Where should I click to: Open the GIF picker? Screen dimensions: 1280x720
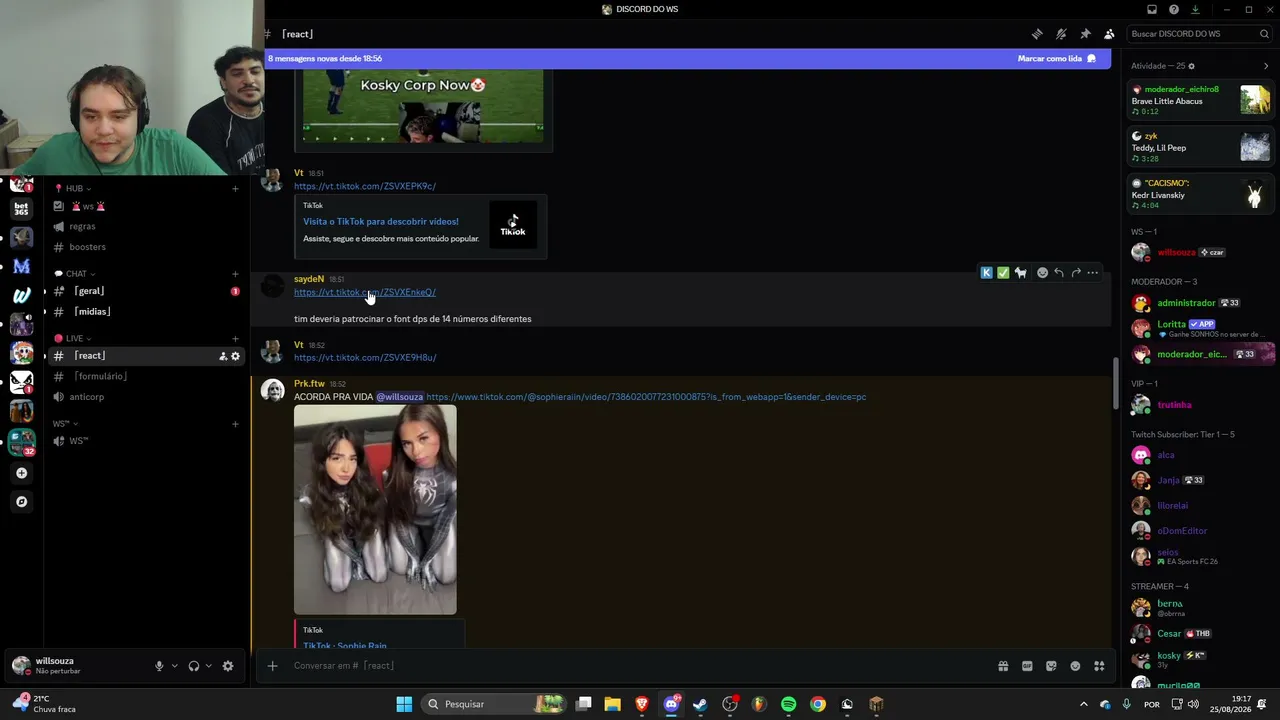pyautogui.click(x=1027, y=666)
